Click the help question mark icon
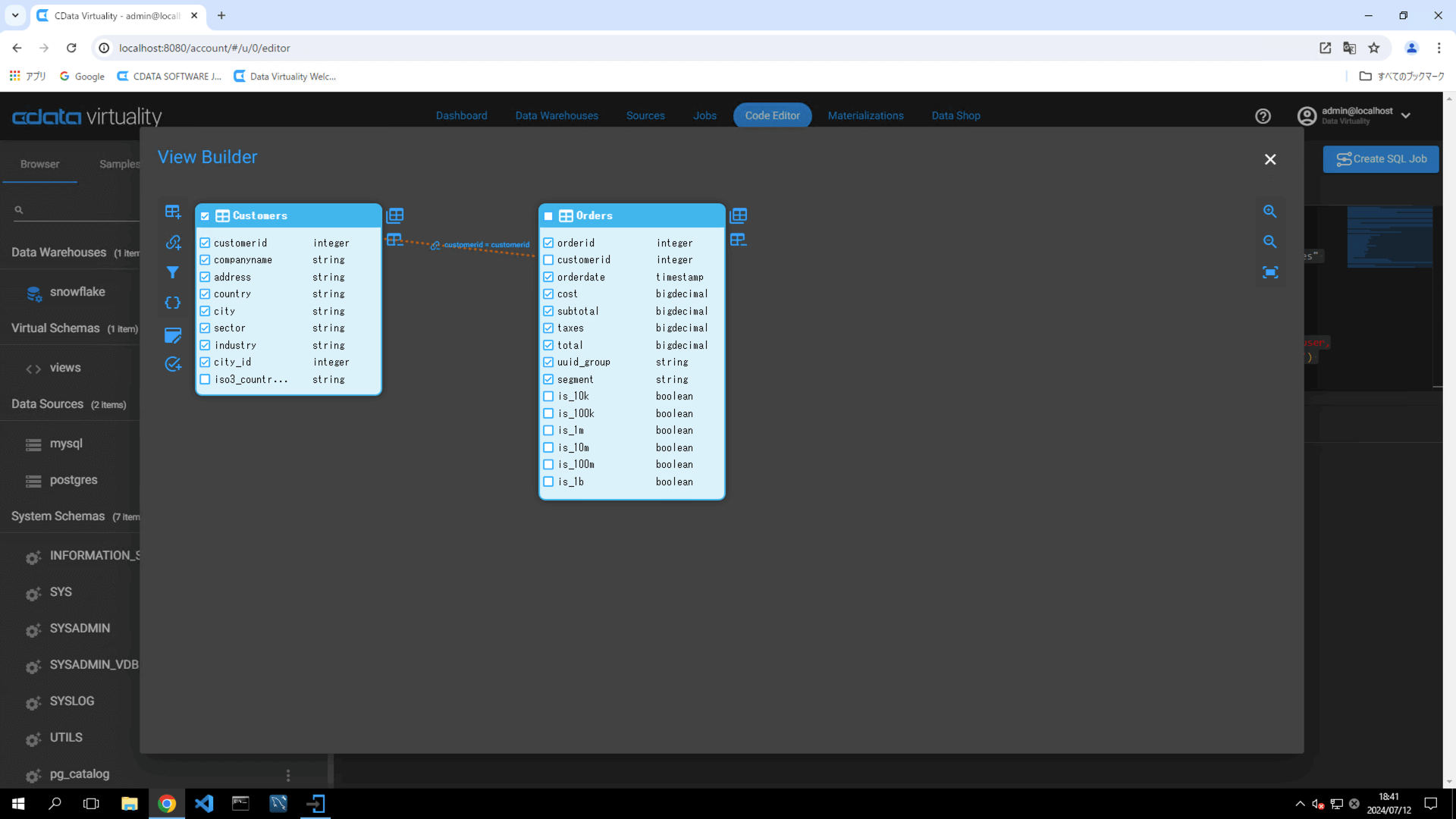Image resolution: width=1456 pixels, height=819 pixels. 1263,116
